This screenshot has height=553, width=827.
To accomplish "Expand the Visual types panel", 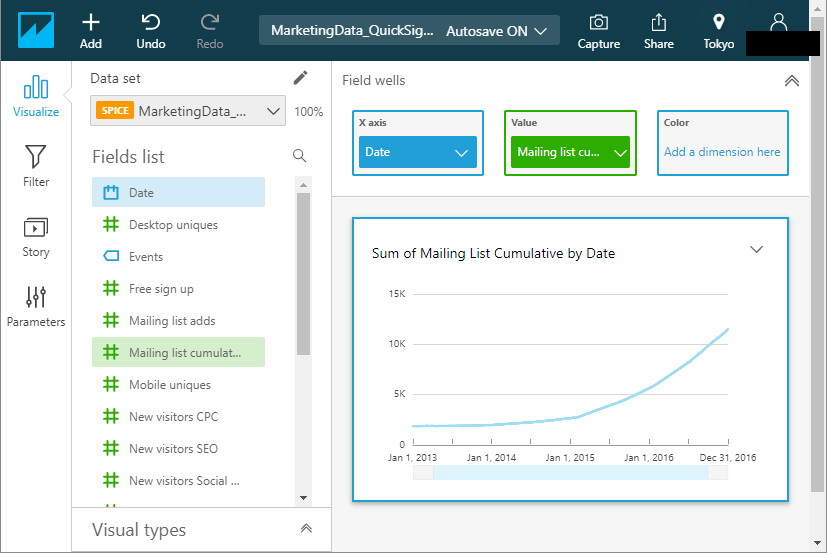I will coord(306,529).
